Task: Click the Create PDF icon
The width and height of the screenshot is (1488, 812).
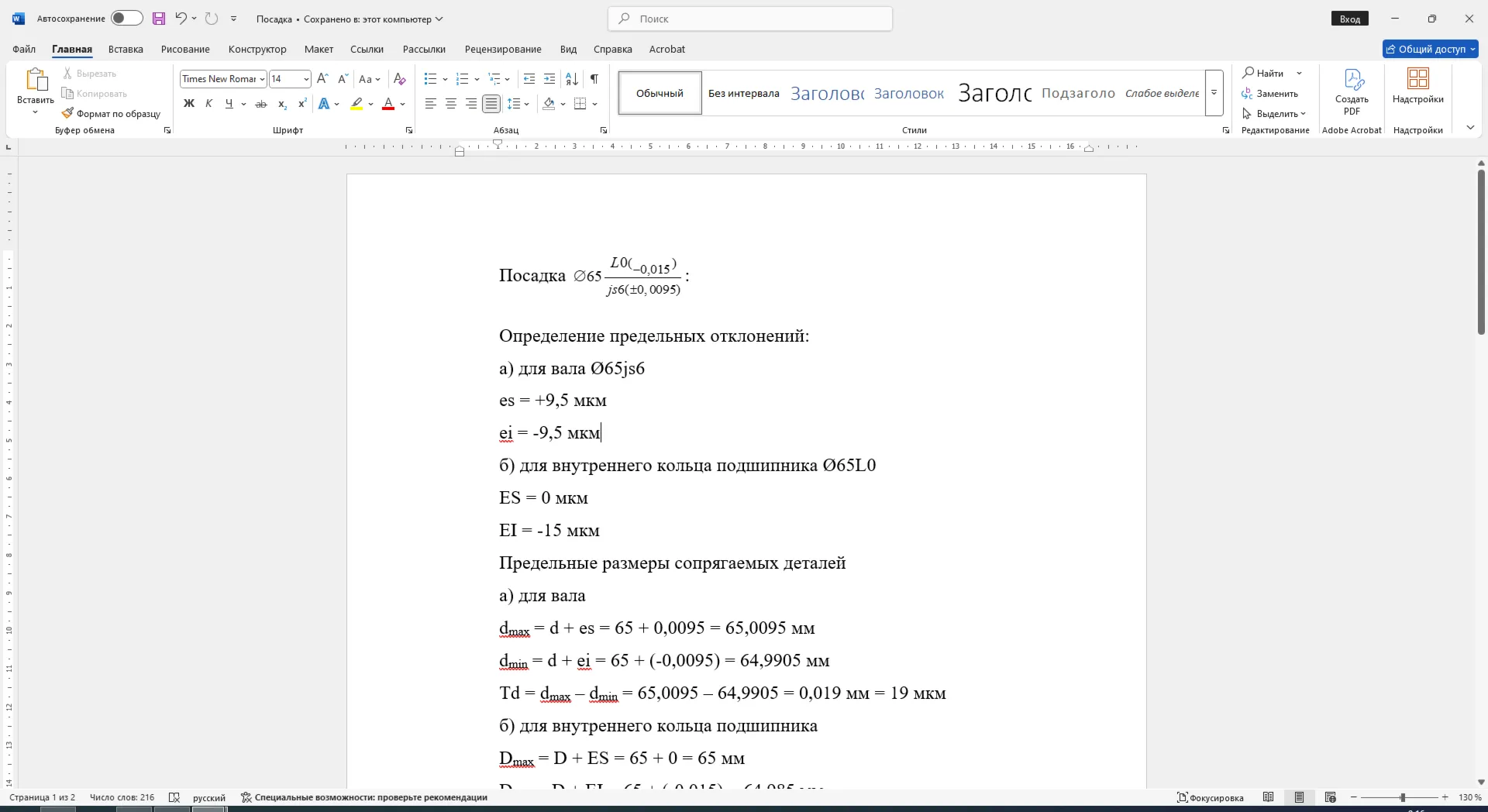Action: (x=1352, y=92)
